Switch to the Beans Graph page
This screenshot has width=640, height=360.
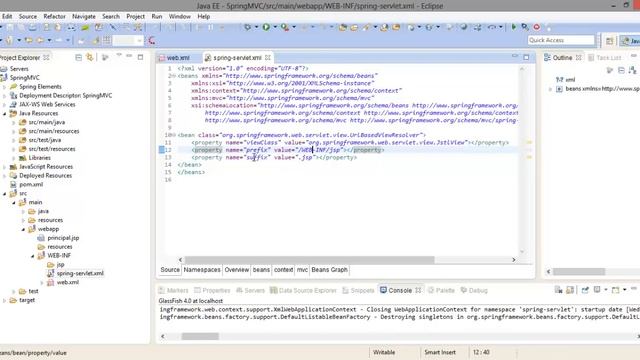click(329, 270)
